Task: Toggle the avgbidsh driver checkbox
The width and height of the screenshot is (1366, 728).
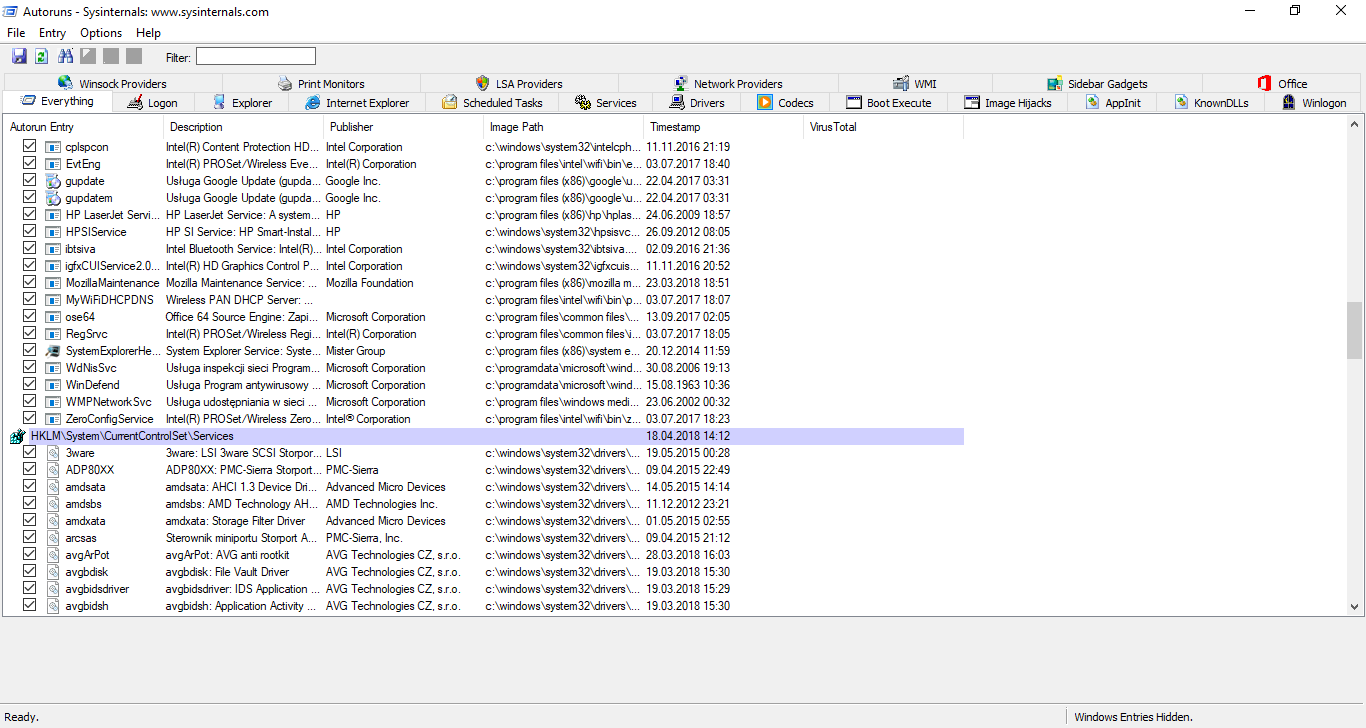Action: coord(29,606)
